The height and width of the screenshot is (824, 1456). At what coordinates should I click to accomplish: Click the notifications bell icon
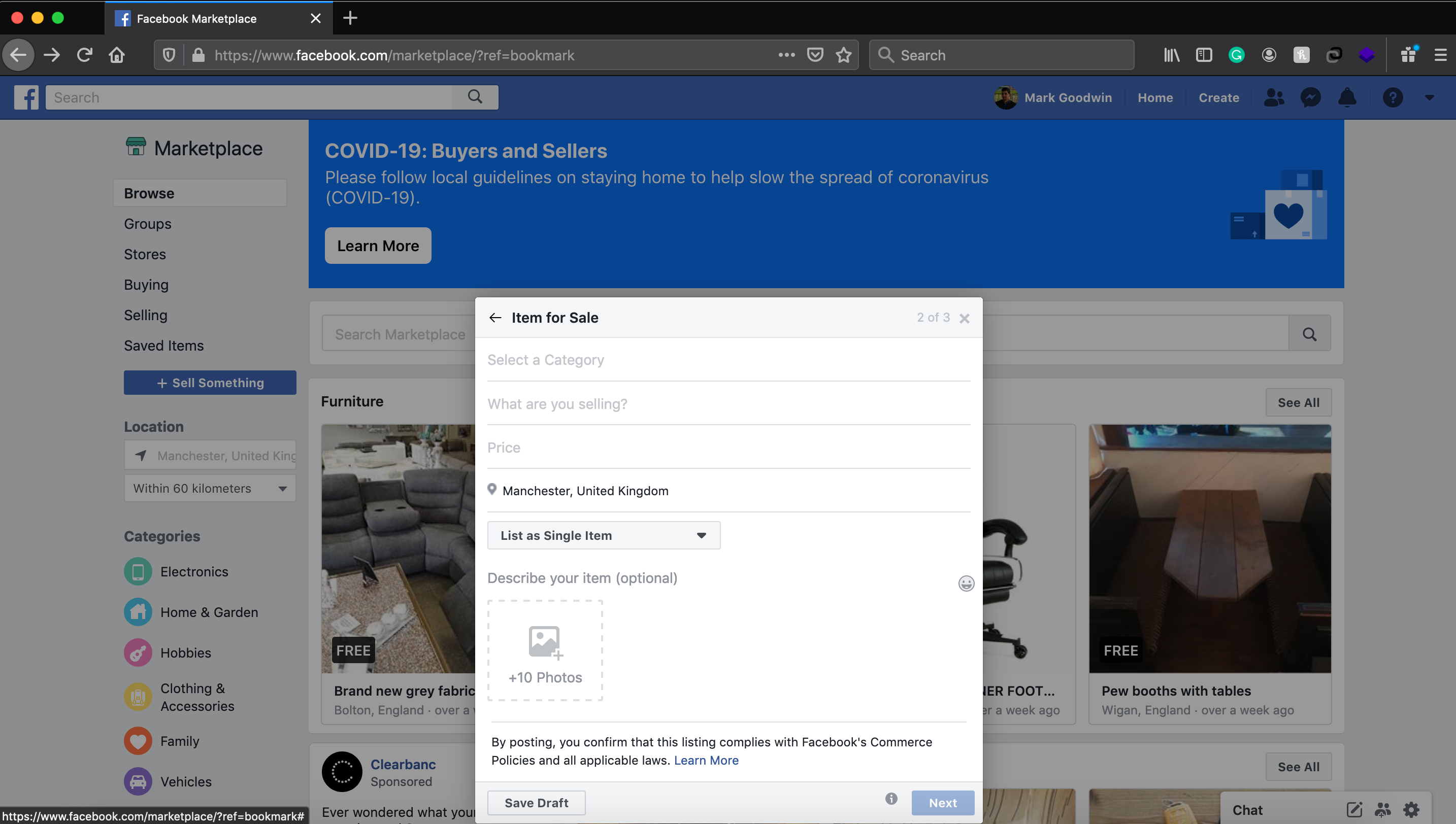[1347, 97]
